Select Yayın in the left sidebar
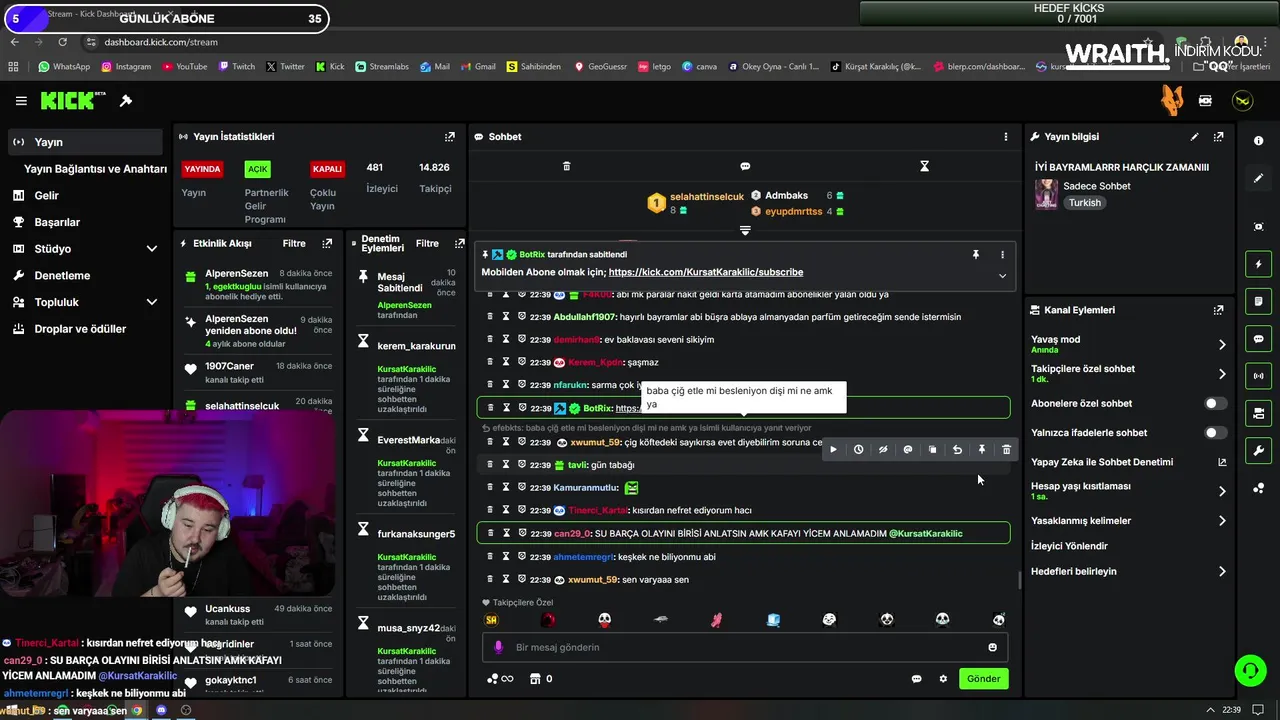This screenshot has height=720, width=1280. [x=85, y=142]
